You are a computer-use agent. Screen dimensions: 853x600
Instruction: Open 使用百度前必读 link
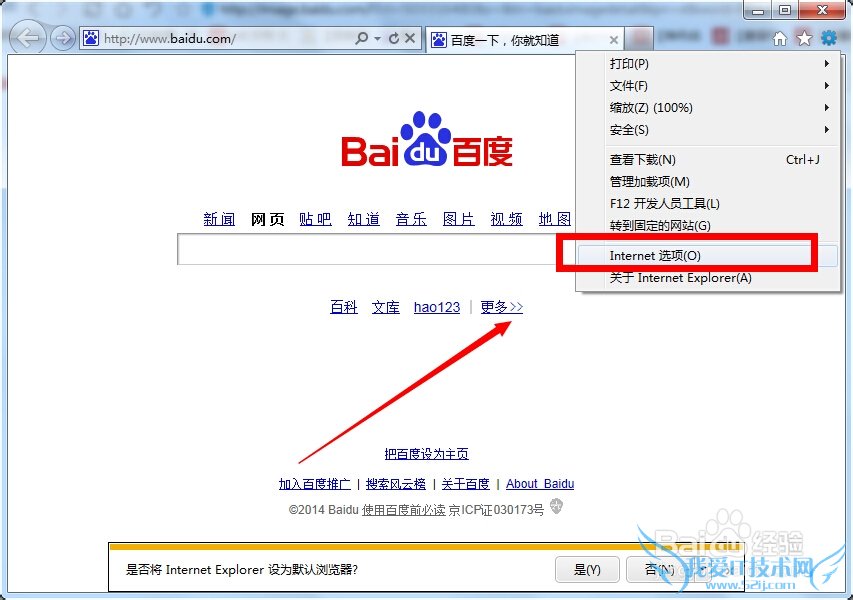click(404, 510)
